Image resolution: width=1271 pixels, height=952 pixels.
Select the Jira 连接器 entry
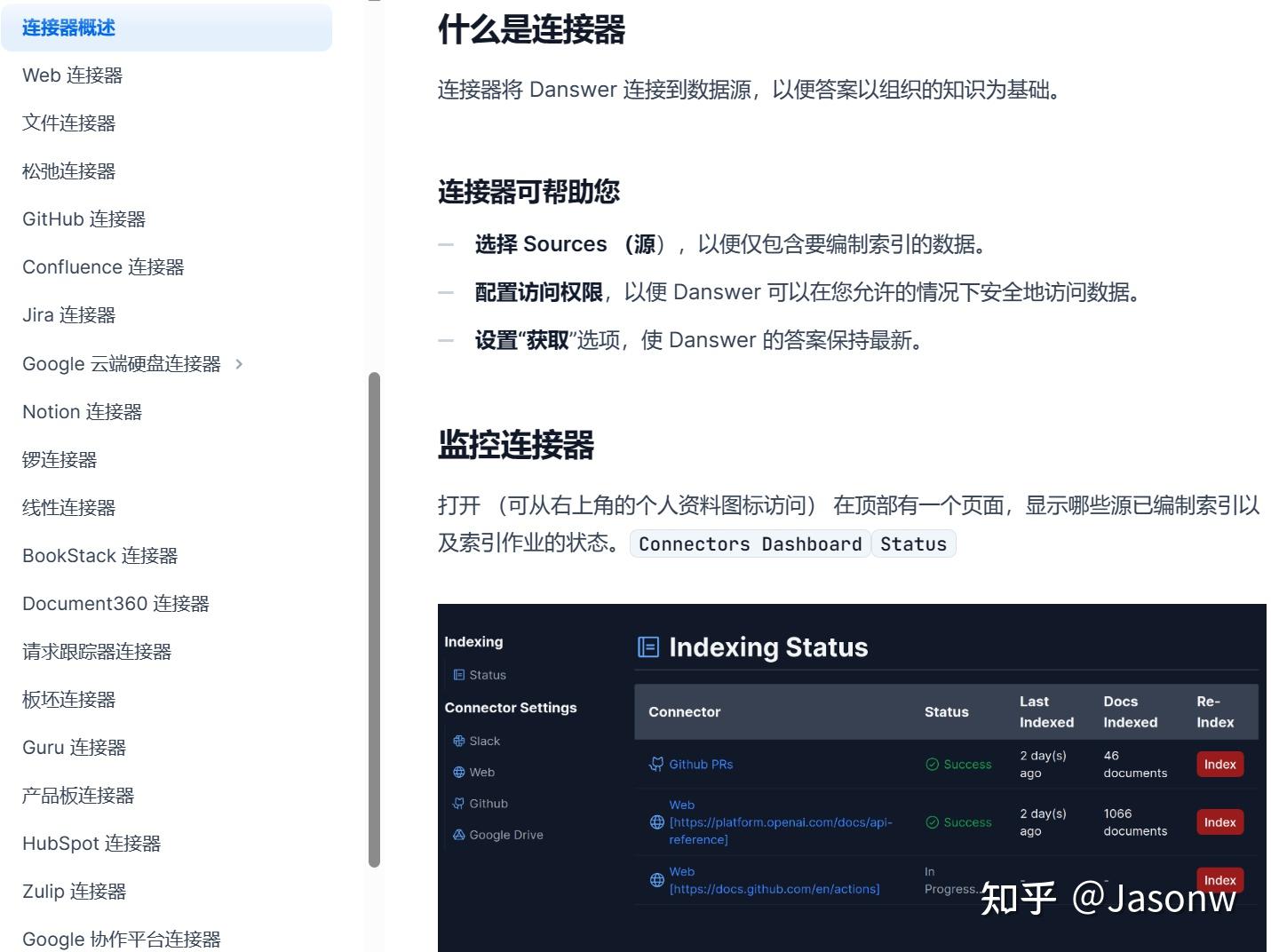[x=68, y=315]
